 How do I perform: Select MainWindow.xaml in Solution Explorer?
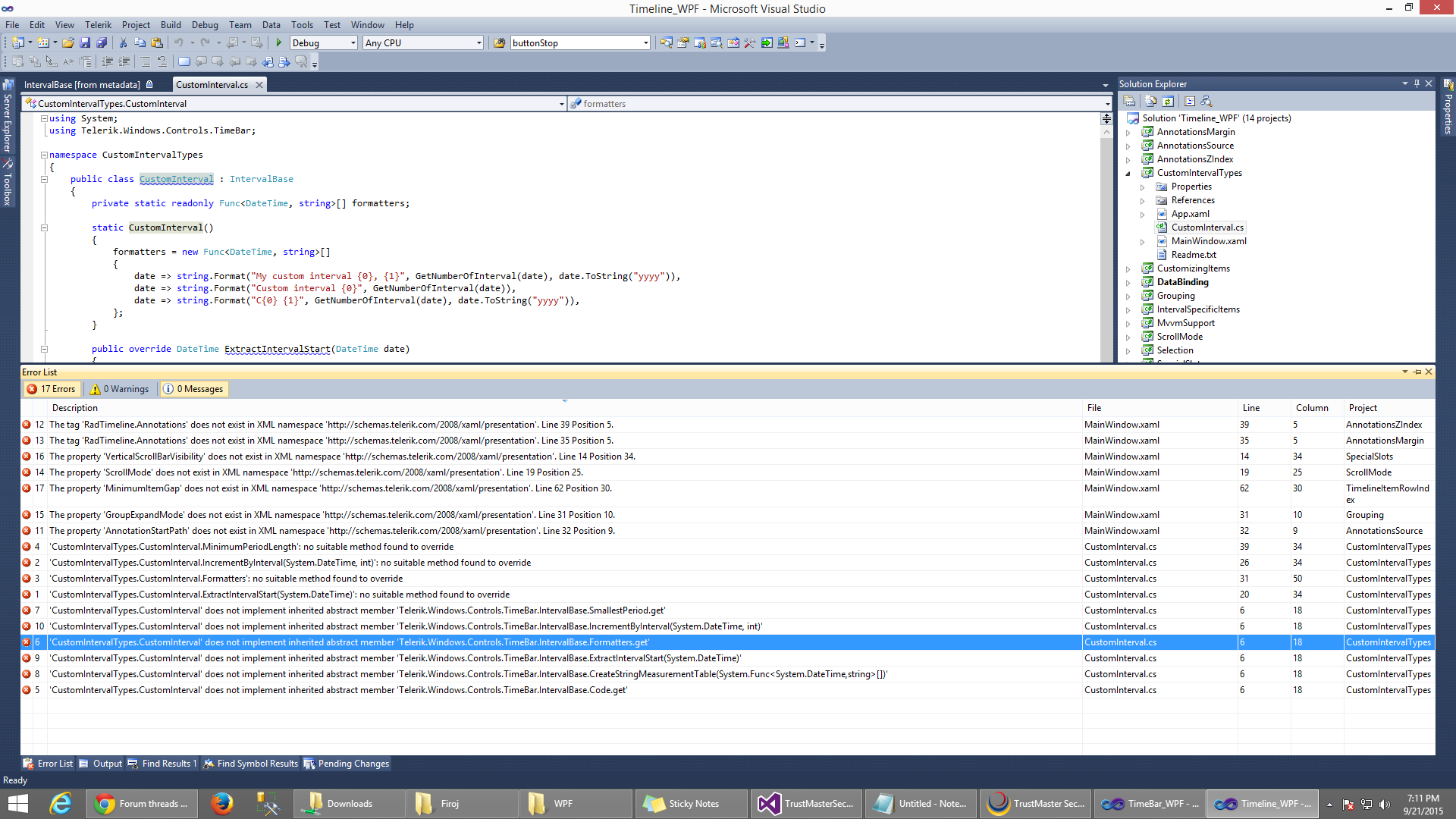1208,241
